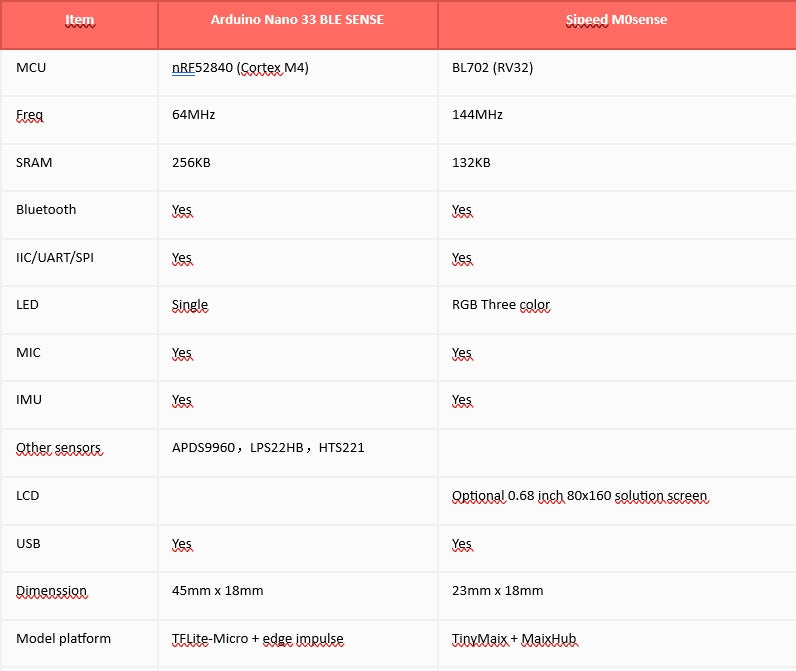Select the "RGB Three color" cell

pos(501,305)
